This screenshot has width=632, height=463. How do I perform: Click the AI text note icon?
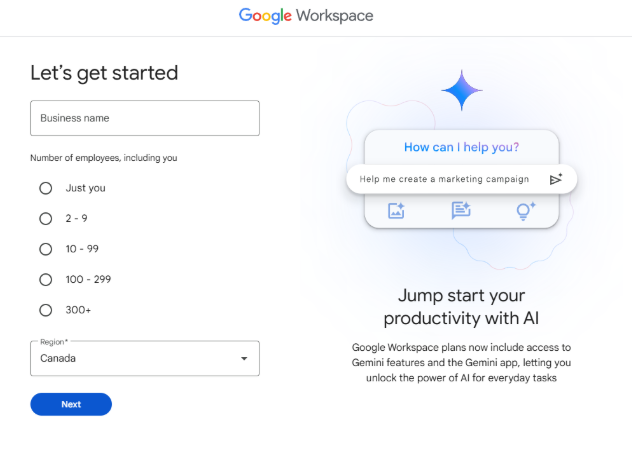click(x=461, y=210)
